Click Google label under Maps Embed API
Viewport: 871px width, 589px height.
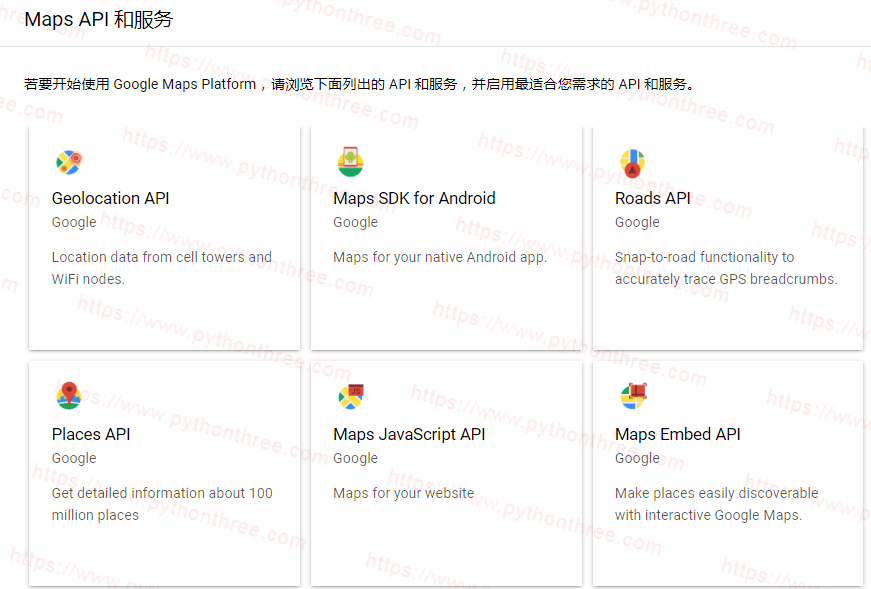point(637,458)
